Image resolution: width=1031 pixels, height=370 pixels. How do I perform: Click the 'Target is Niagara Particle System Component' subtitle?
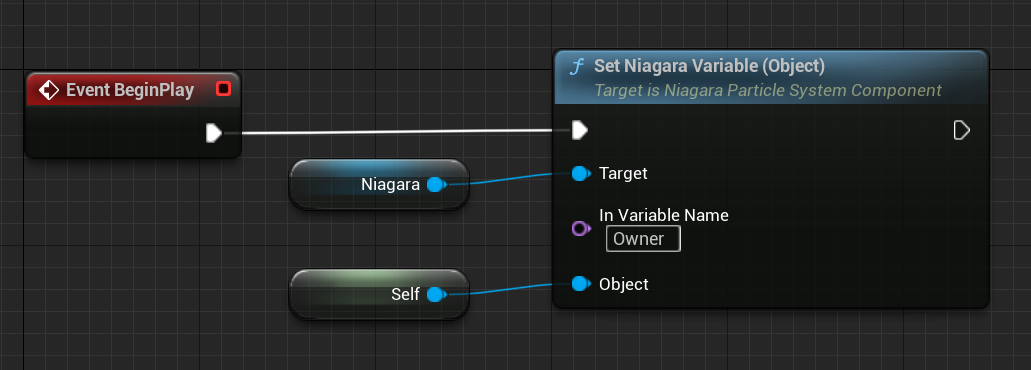768,90
